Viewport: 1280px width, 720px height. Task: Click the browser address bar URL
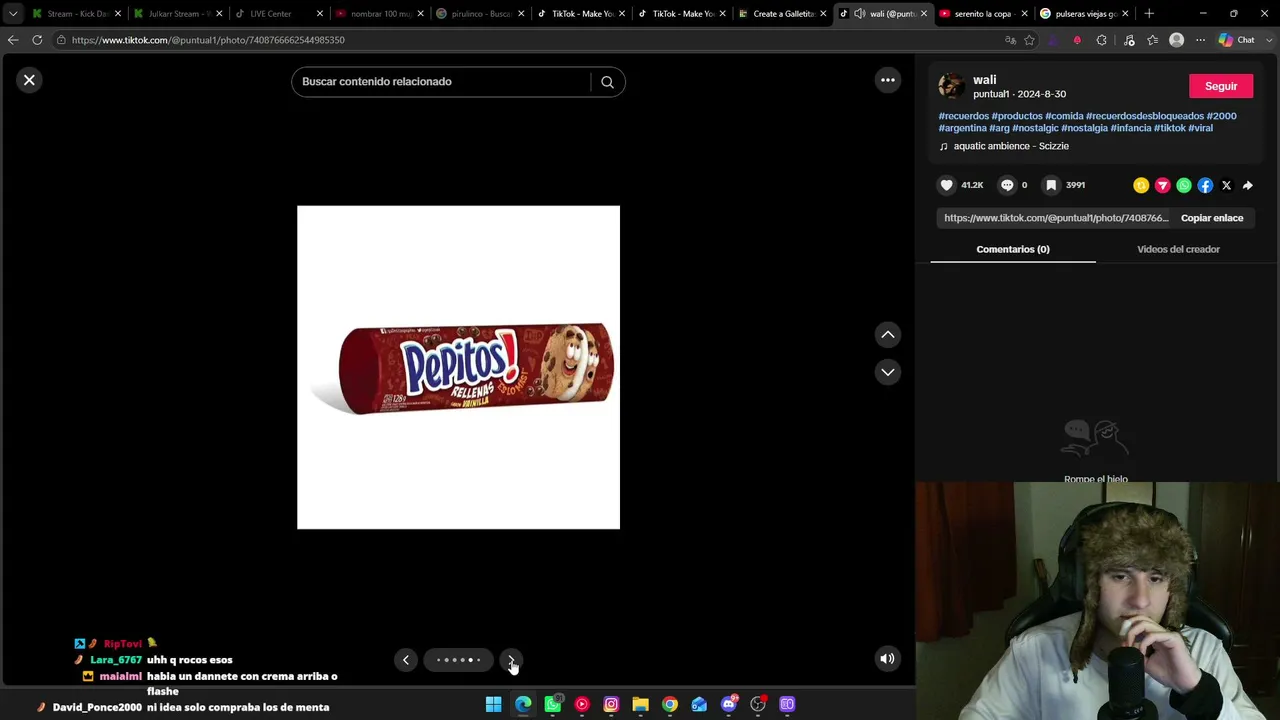[x=208, y=40]
